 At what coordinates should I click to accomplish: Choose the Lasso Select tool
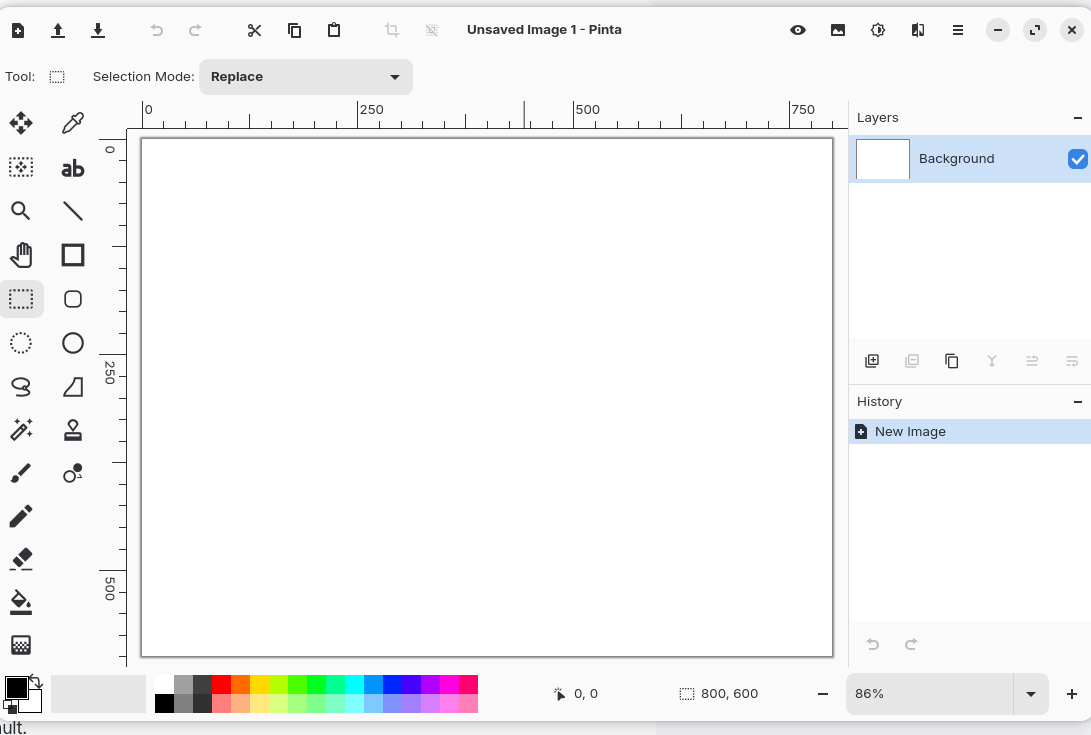[21, 387]
